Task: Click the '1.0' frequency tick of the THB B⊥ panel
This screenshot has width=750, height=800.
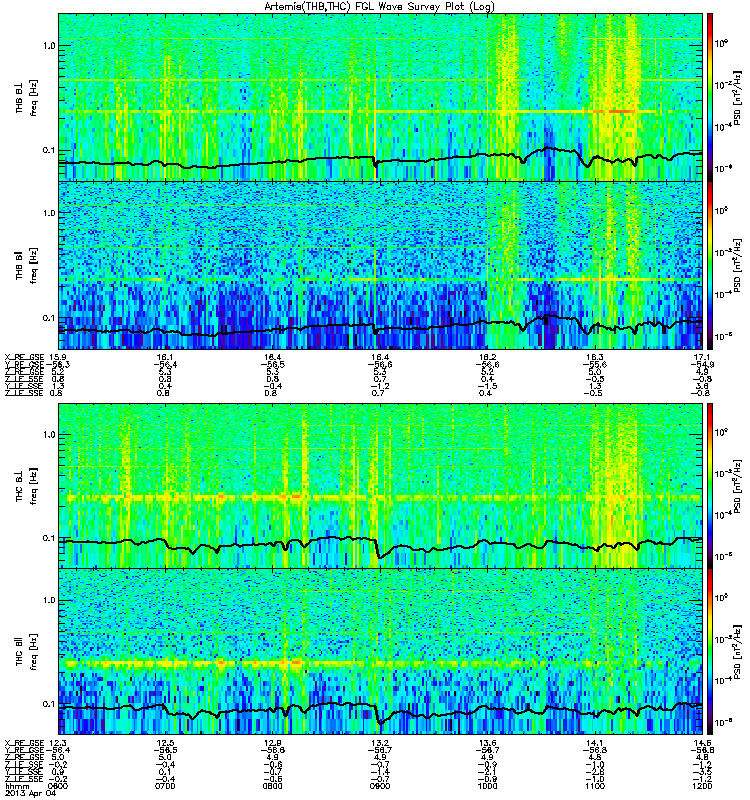Action: 49,45
